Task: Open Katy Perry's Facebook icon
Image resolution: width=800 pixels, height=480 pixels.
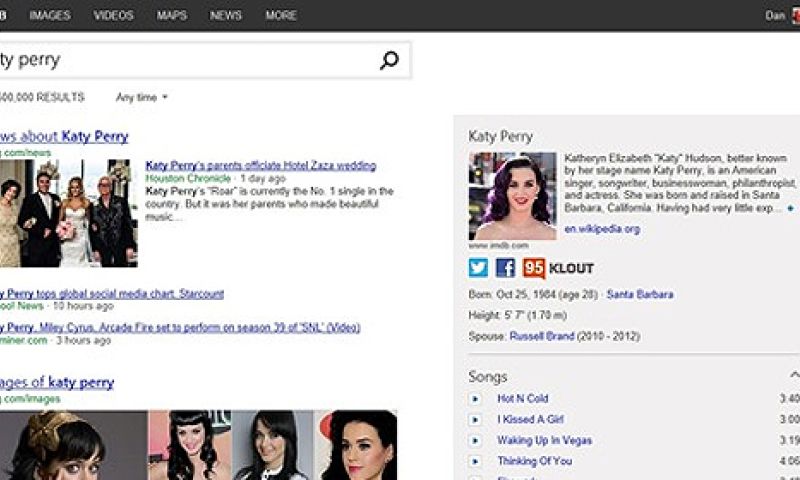Action: pos(505,268)
